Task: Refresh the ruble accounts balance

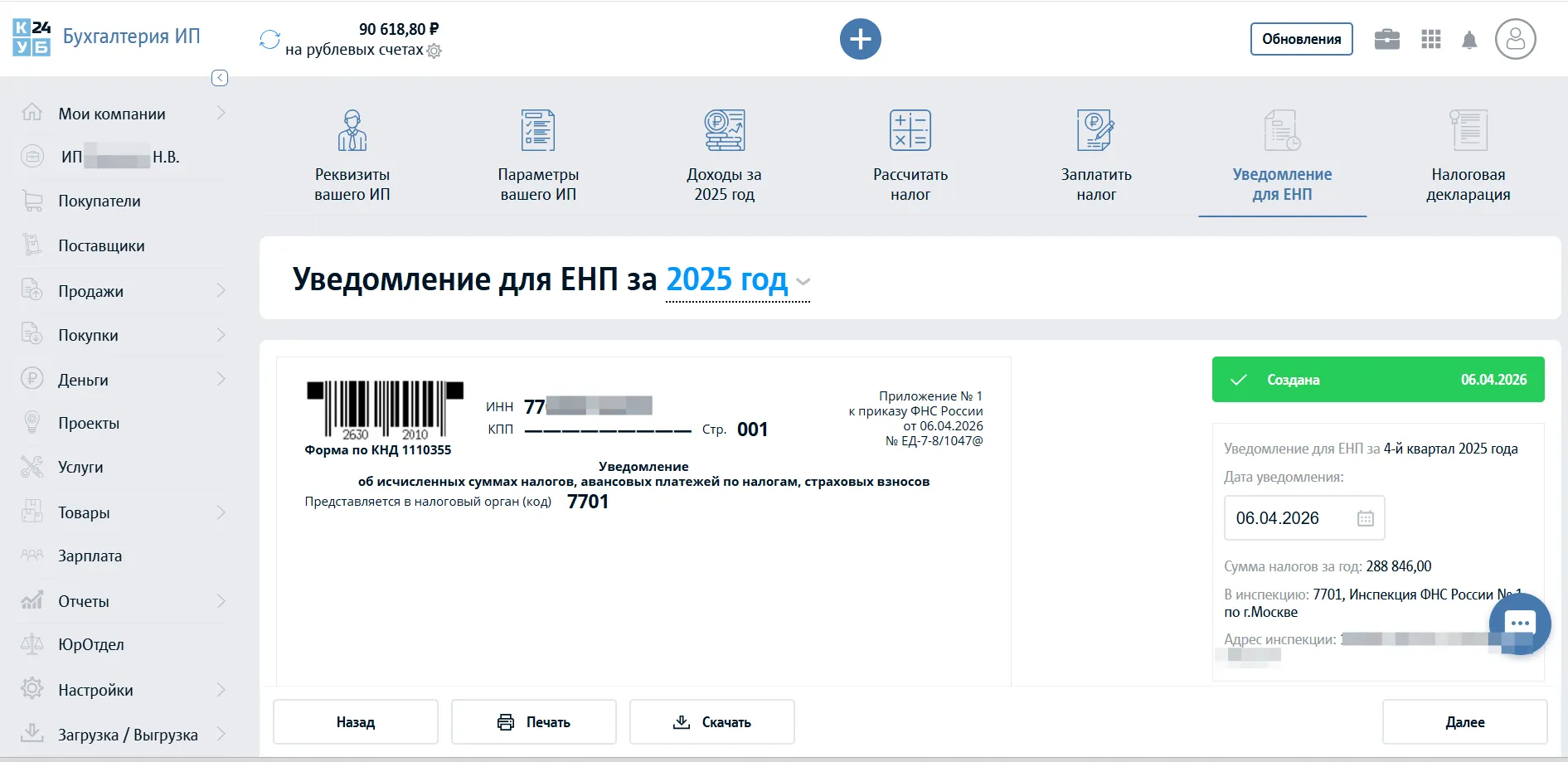Action: pyautogui.click(x=268, y=38)
